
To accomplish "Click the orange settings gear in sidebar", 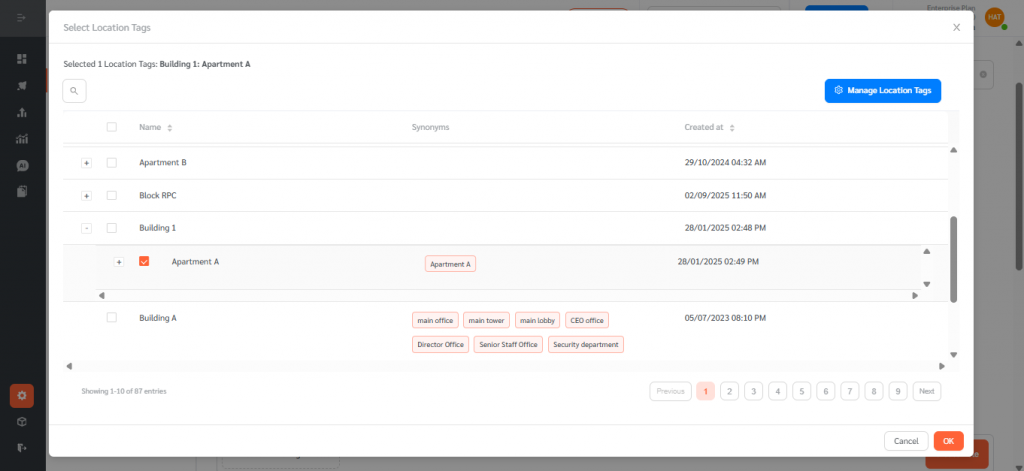I will point(22,395).
